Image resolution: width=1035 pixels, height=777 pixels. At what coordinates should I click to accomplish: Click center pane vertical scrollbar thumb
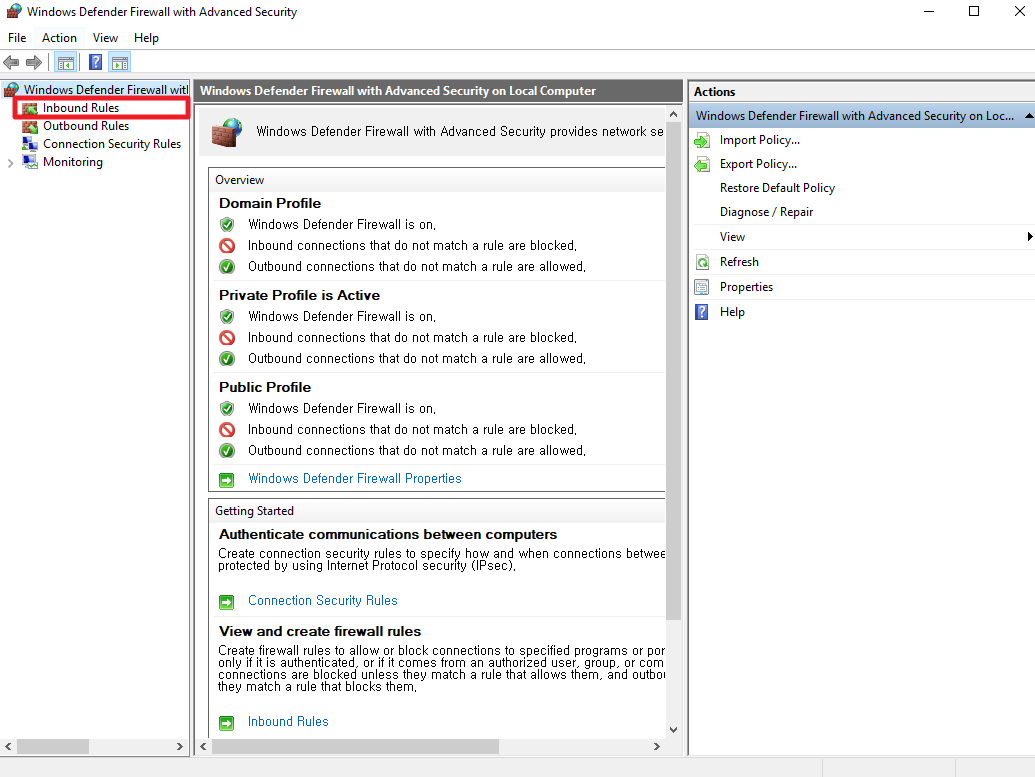click(673, 371)
